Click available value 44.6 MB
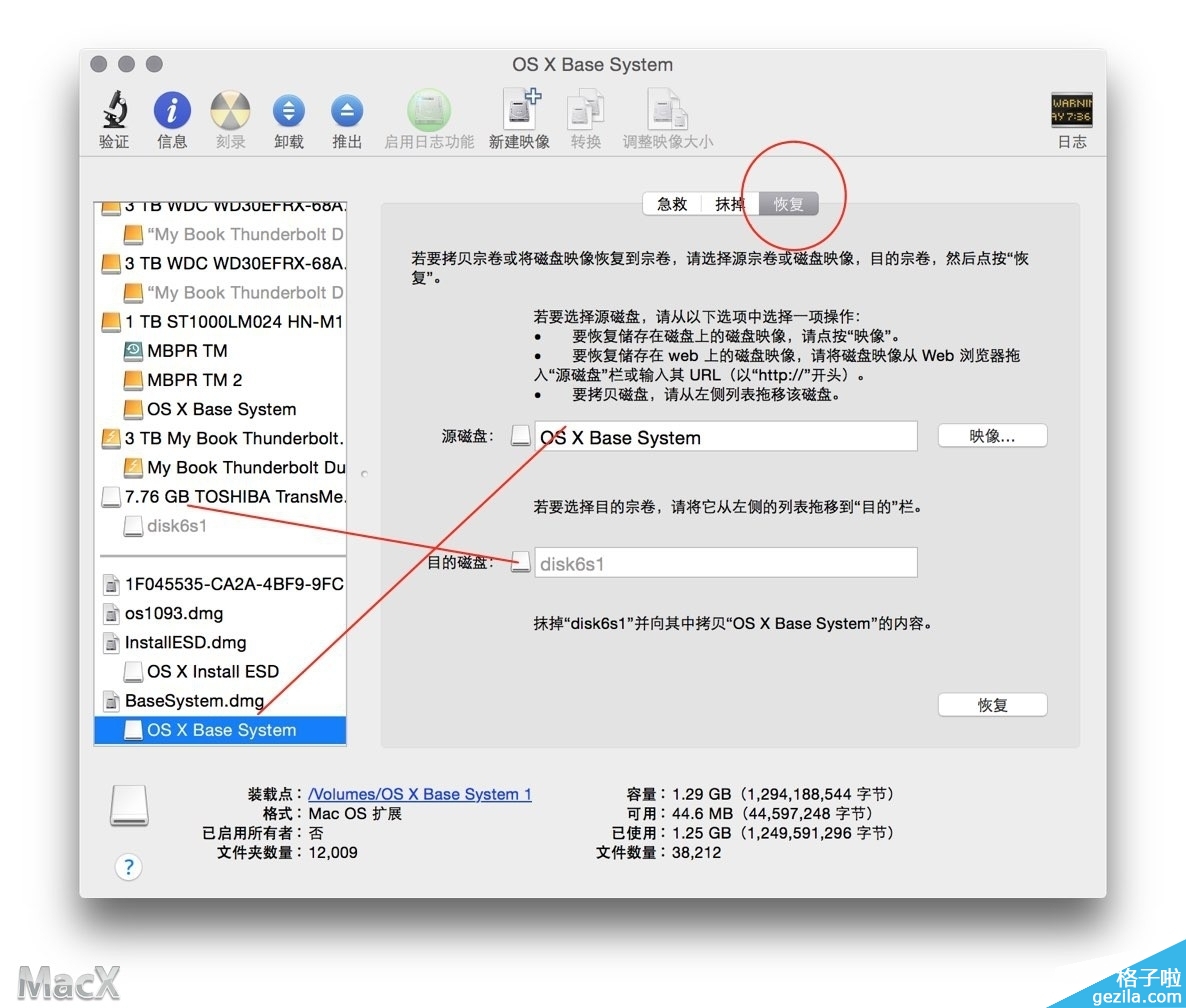Screen dimensions: 1186x1008 pyautogui.click(x=702, y=814)
